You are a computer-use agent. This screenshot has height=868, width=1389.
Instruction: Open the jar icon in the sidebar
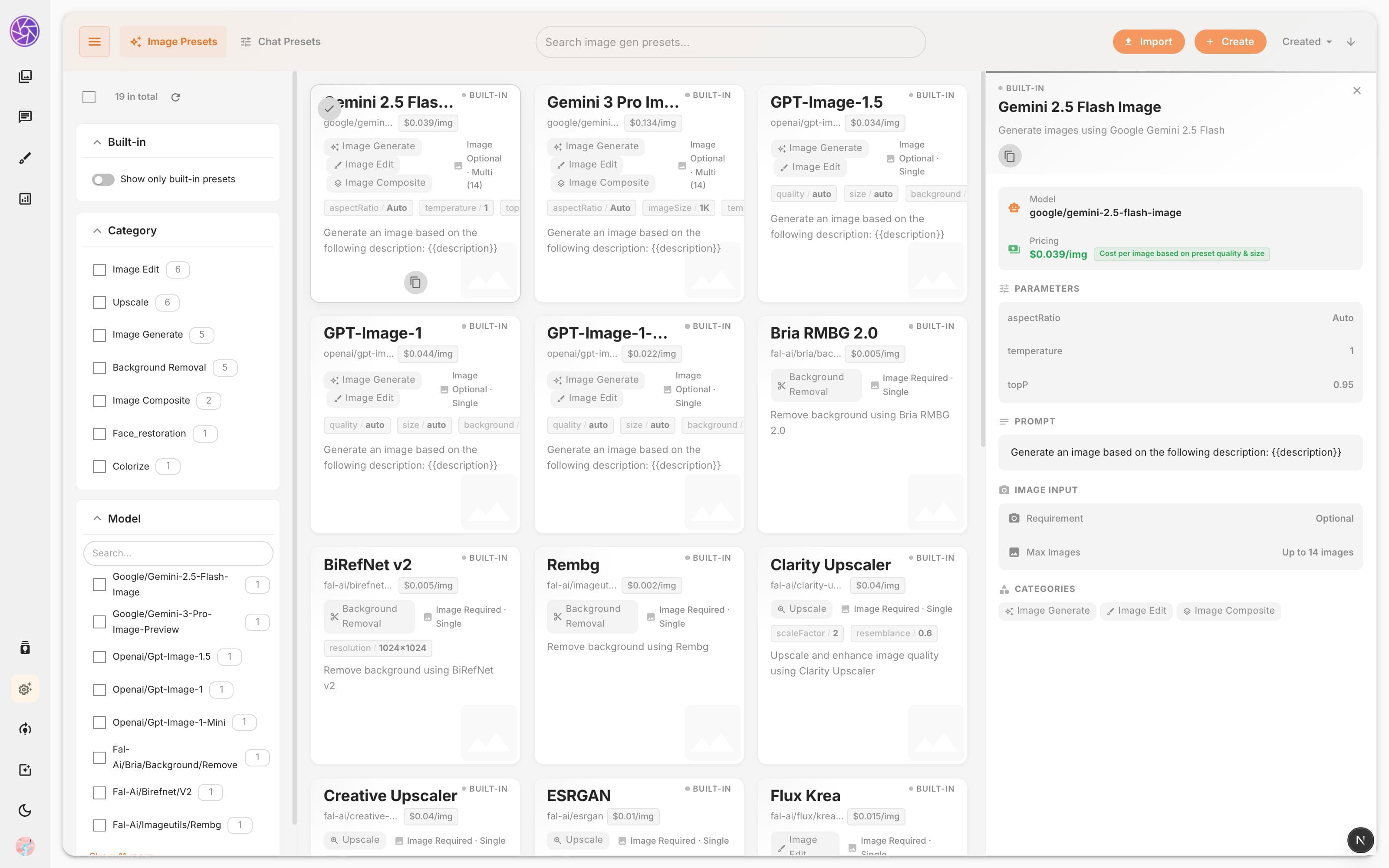pyautogui.click(x=25, y=648)
